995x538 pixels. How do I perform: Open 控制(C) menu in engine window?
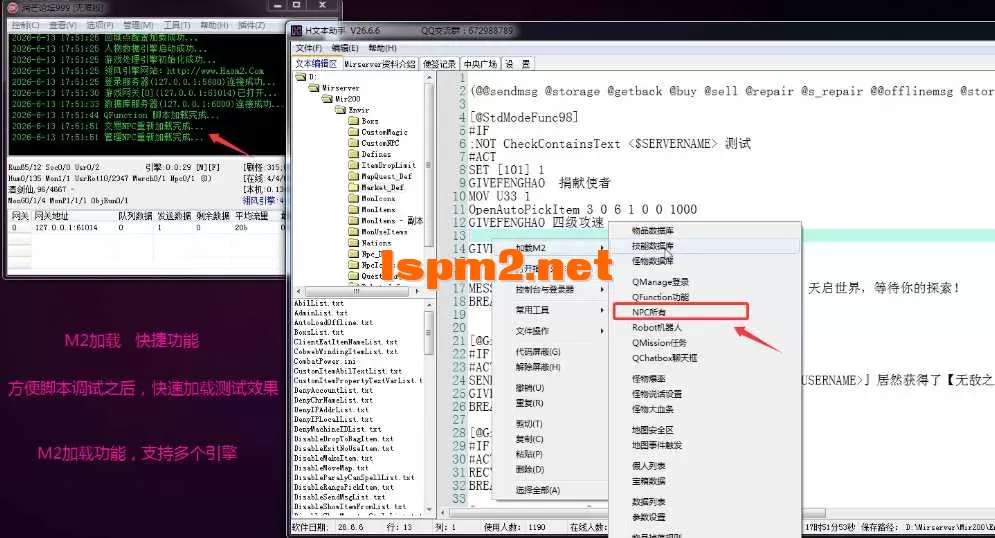(25, 25)
